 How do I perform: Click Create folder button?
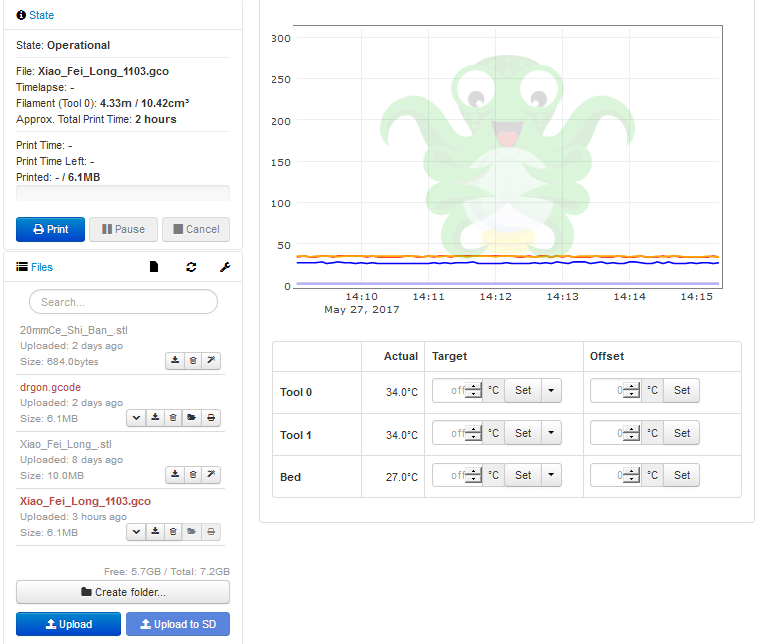[x=123, y=592]
